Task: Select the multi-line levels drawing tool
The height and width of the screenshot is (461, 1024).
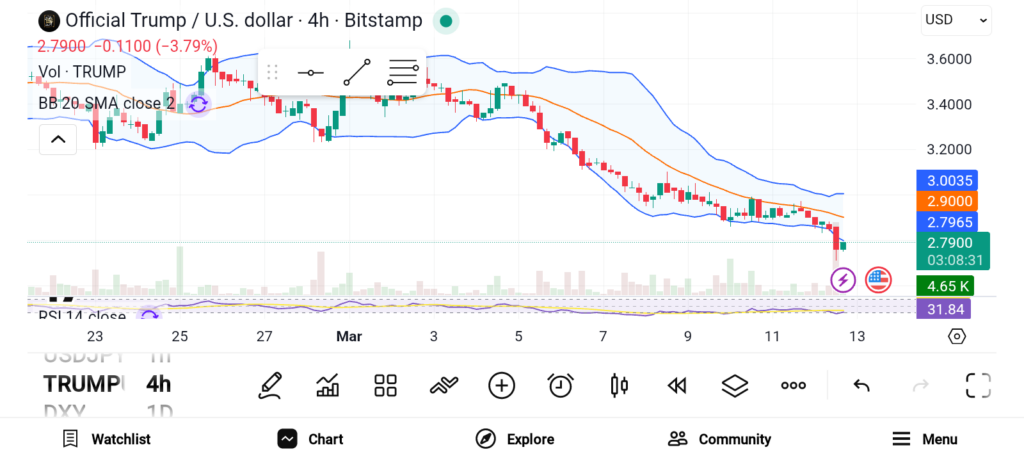Action: pyautogui.click(x=402, y=72)
